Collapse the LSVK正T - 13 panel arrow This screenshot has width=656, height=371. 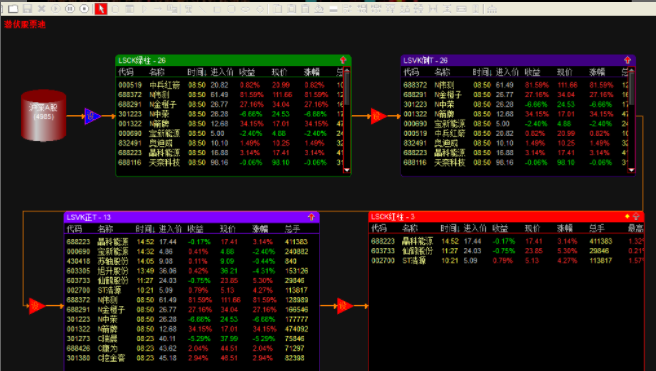click(311, 217)
